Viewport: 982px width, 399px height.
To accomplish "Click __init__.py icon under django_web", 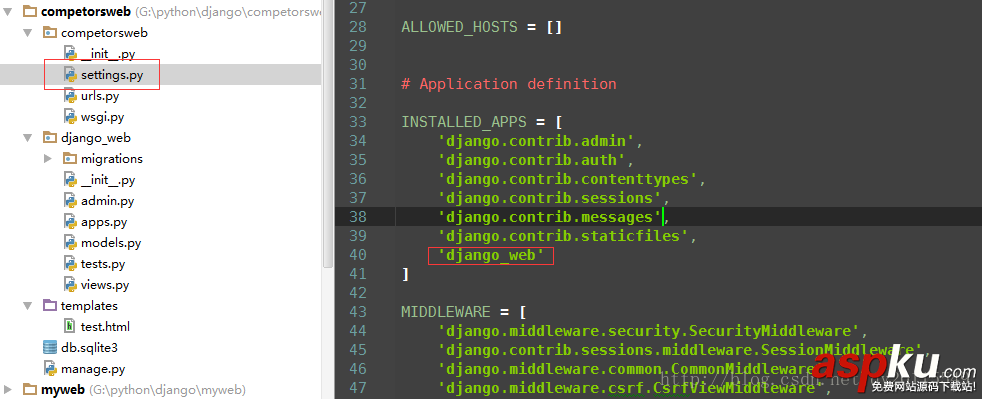I will pos(70,180).
